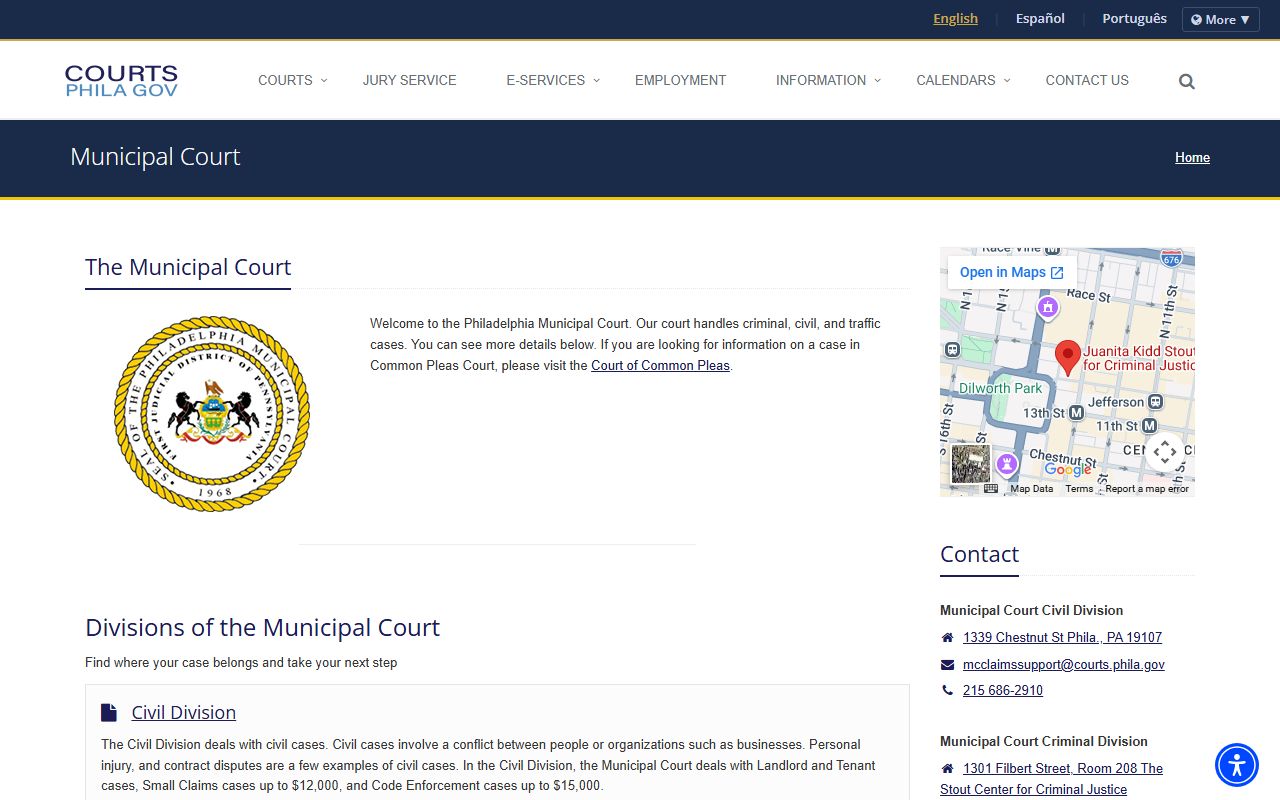The height and width of the screenshot is (800, 1280).
Task: Click the phone icon beside 215 686-2910
Action: click(947, 691)
